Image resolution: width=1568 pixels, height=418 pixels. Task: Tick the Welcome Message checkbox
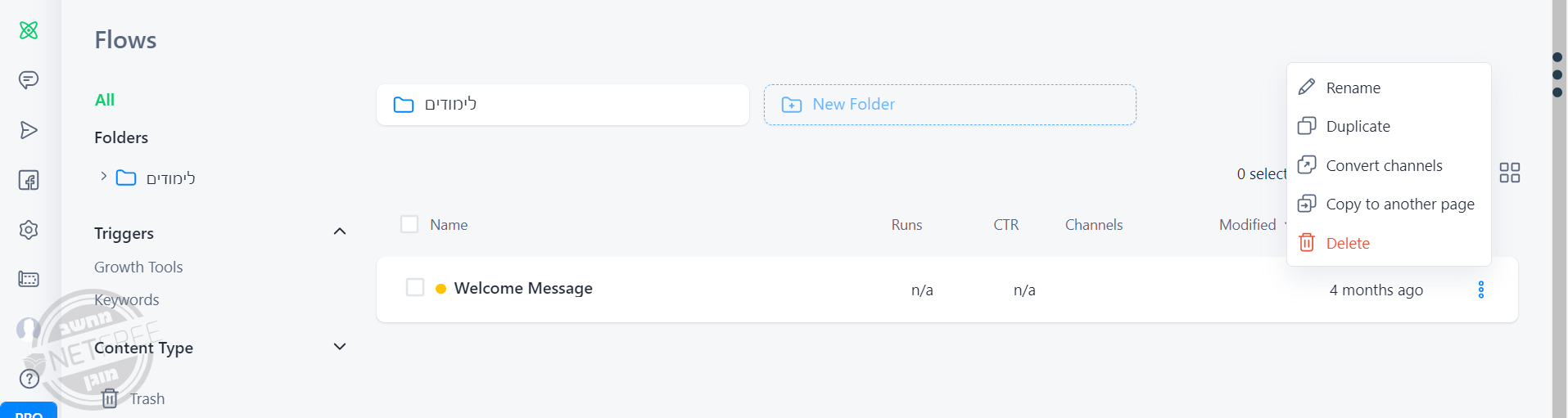click(x=415, y=287)
